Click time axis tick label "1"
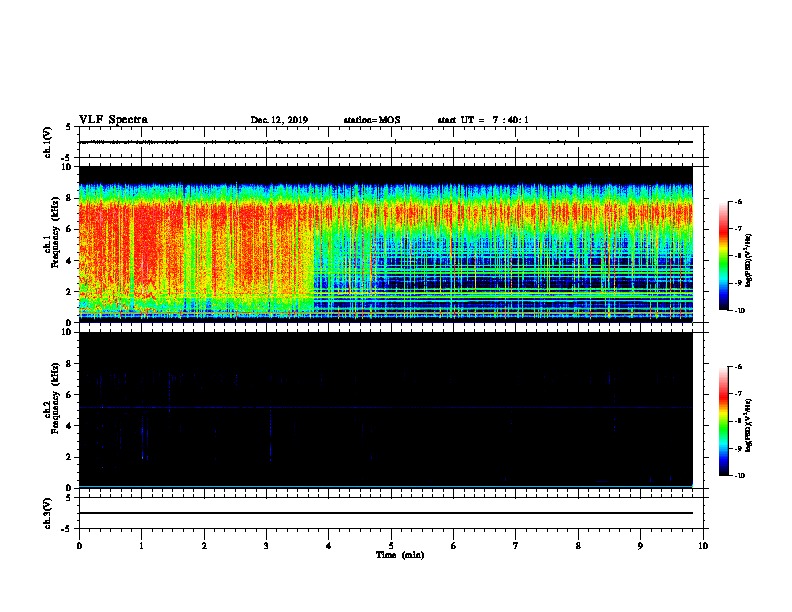 click(142, 546)
